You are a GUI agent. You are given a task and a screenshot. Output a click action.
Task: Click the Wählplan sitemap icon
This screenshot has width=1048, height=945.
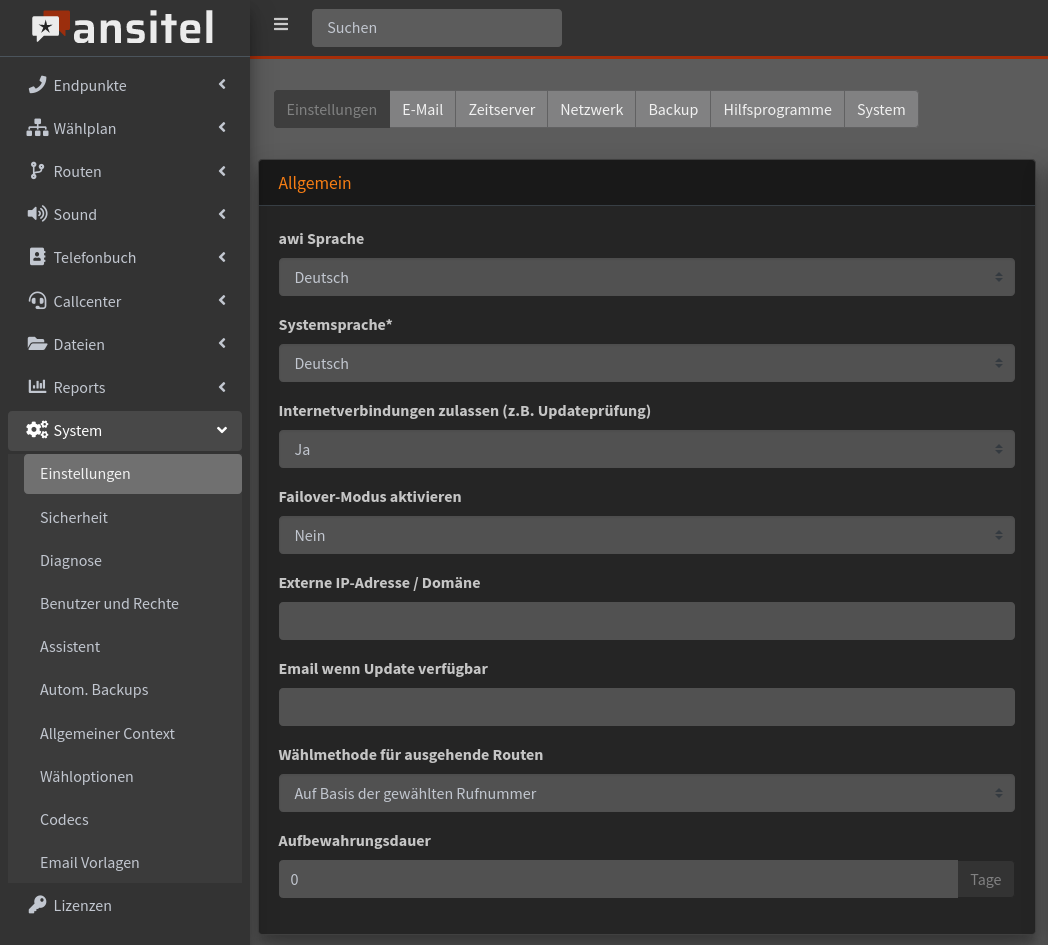pos(37,128)
